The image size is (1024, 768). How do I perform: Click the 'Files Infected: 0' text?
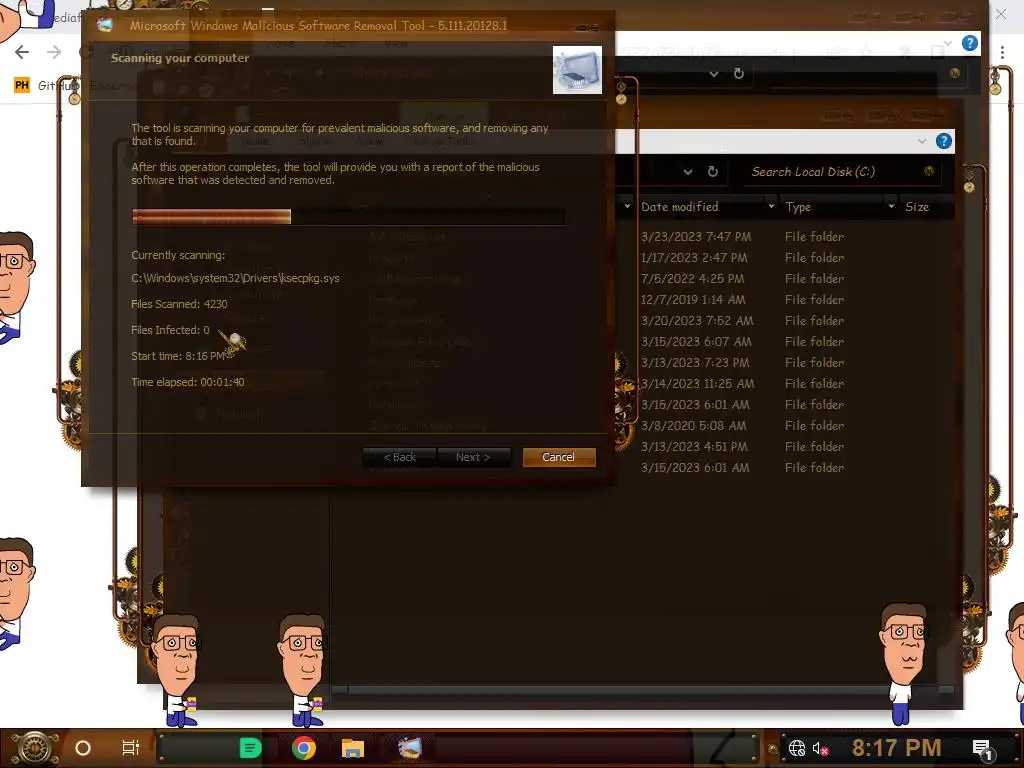pyautogui.click(x=170, y=330)
